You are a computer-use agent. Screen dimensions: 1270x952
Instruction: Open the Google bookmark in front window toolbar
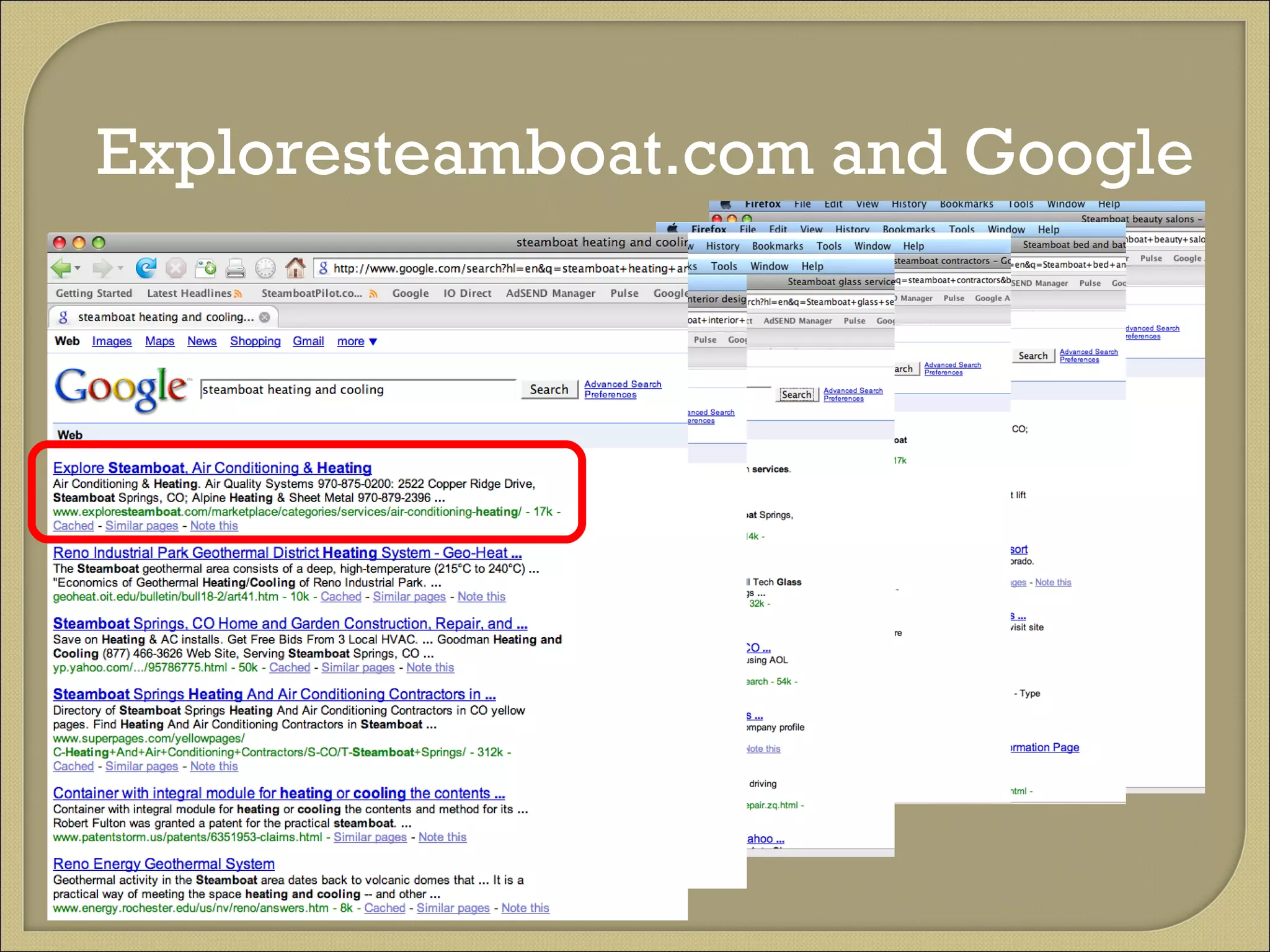[411, 293]
